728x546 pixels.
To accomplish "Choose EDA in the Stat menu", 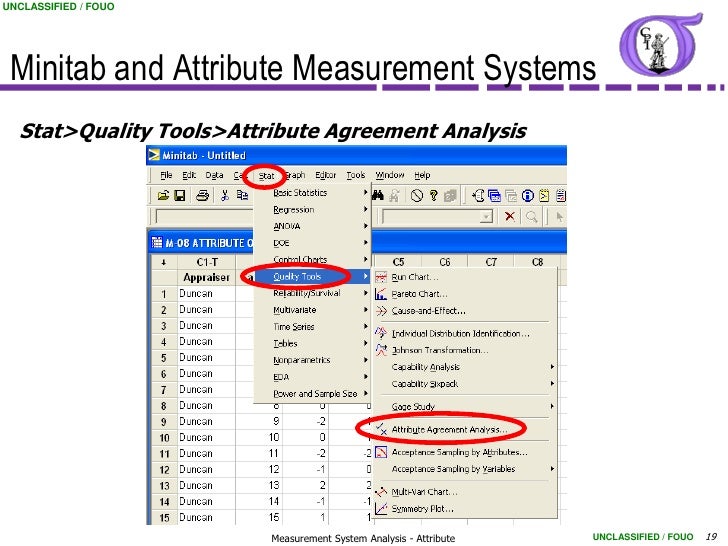I will (x=313, y=377).
